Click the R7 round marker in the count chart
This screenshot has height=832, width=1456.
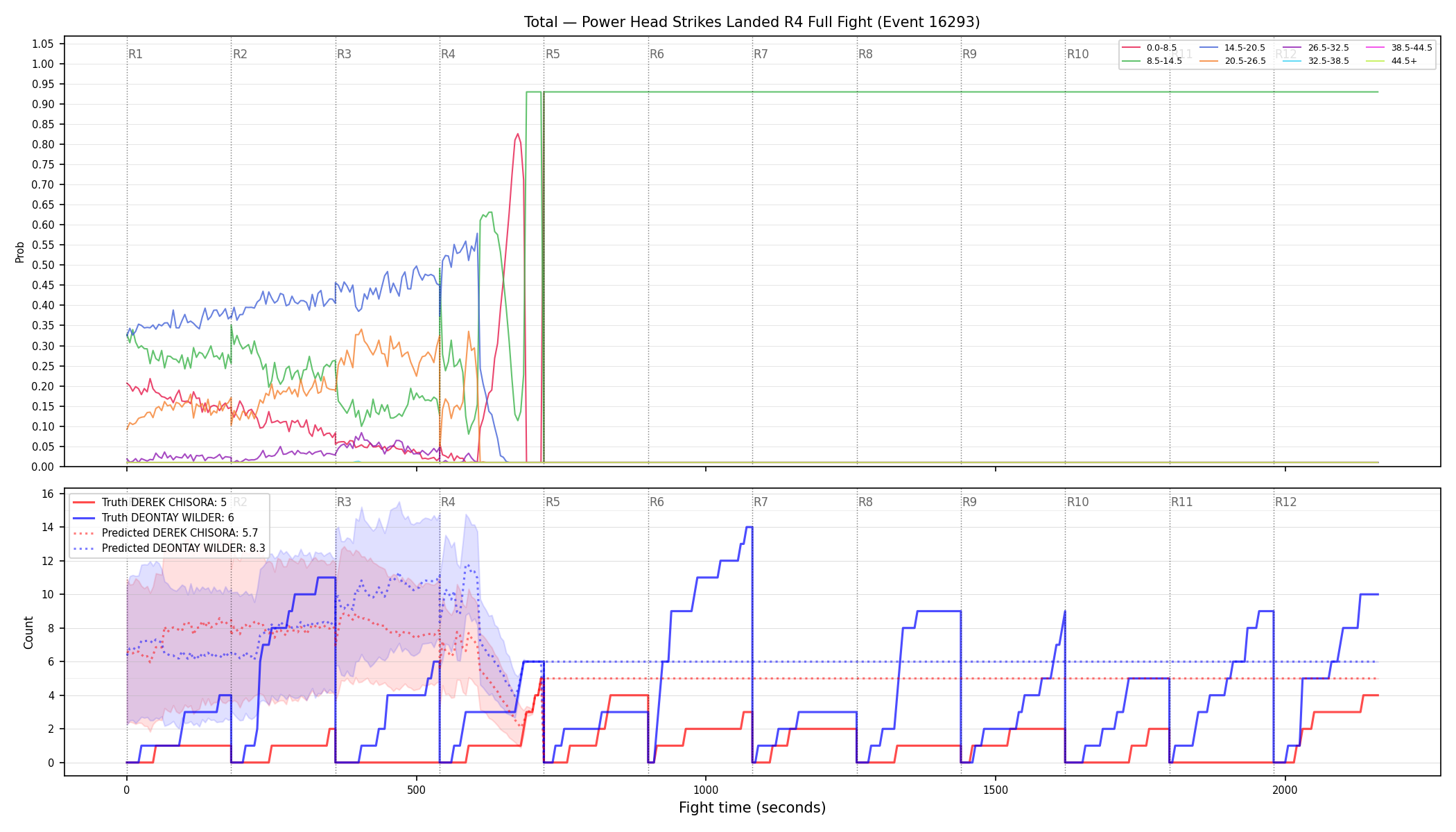coord(761,502)
